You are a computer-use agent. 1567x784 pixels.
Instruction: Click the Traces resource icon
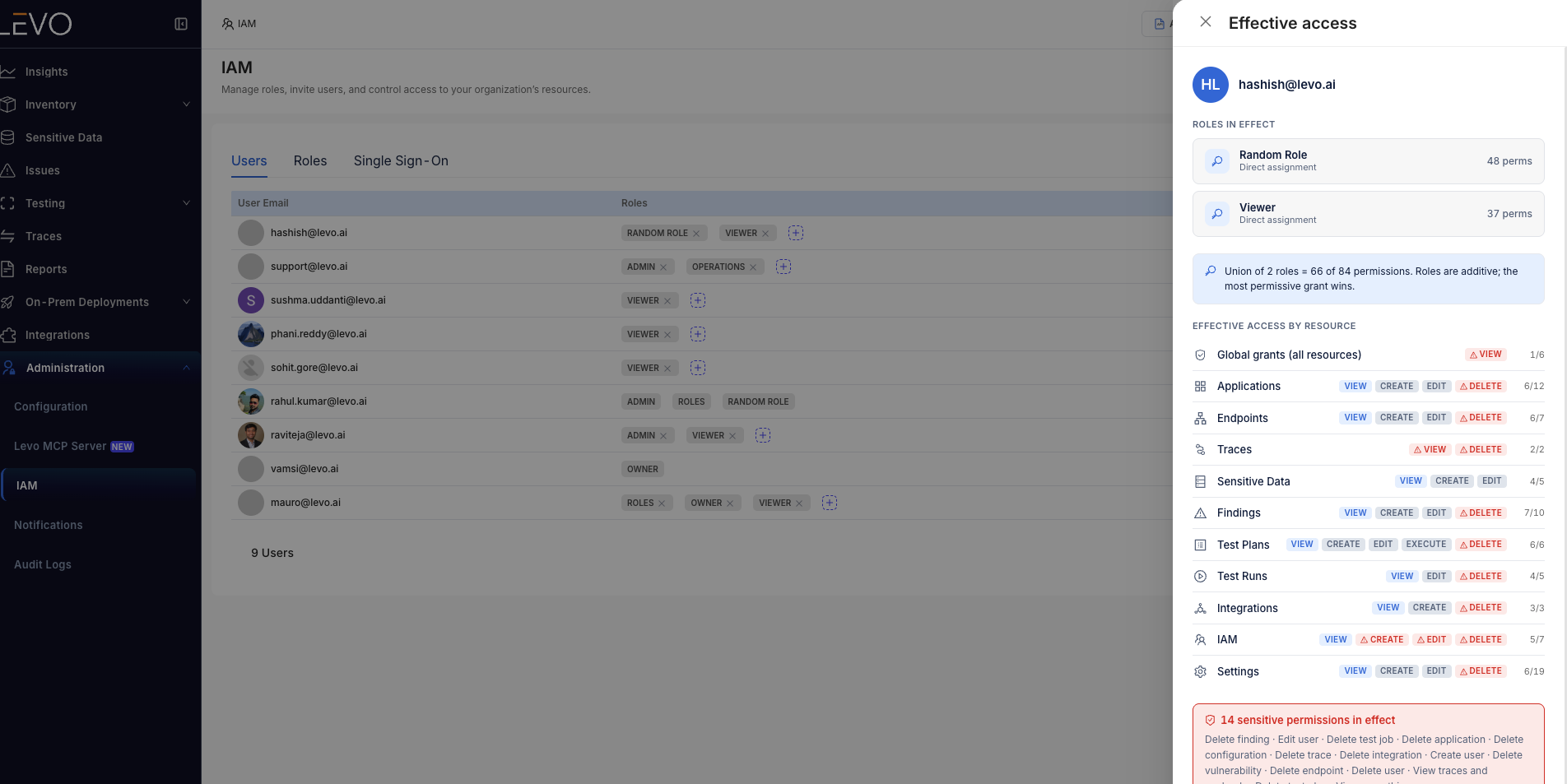[x=1200, y=450]
